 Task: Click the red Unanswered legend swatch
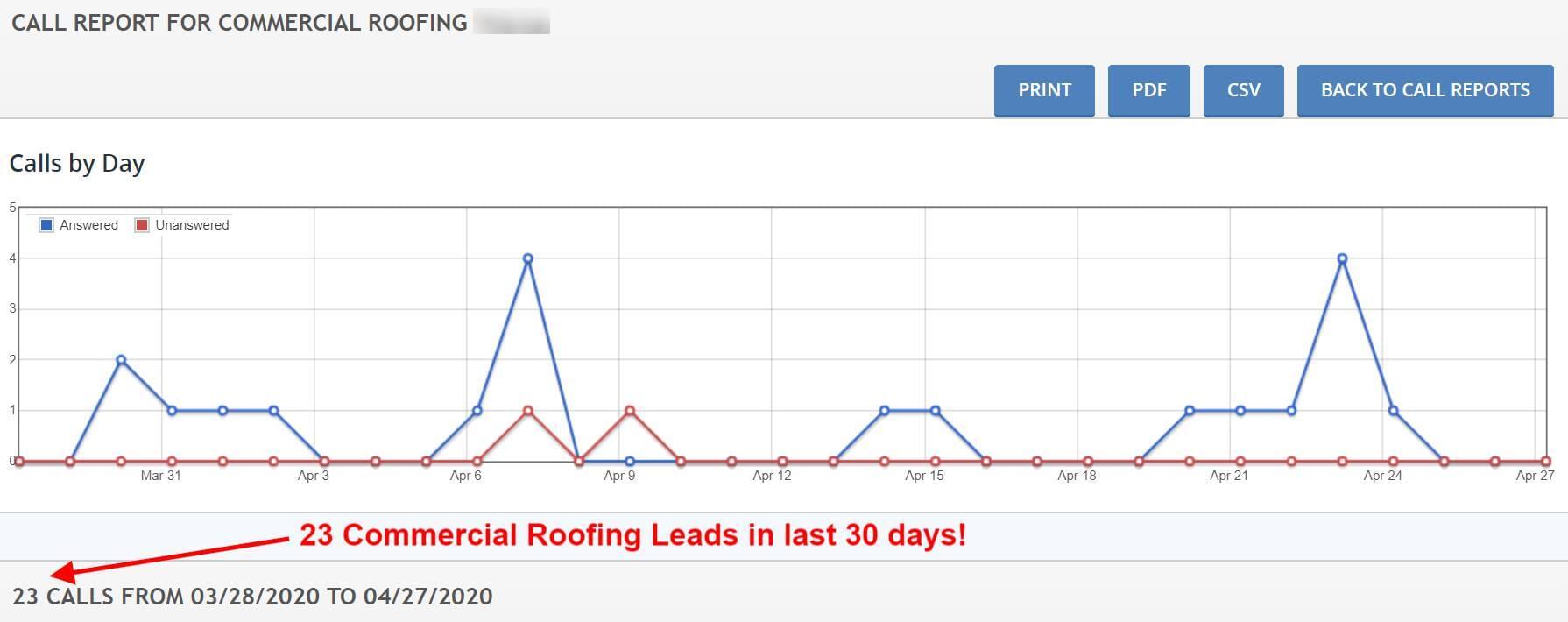pos(142,225)
